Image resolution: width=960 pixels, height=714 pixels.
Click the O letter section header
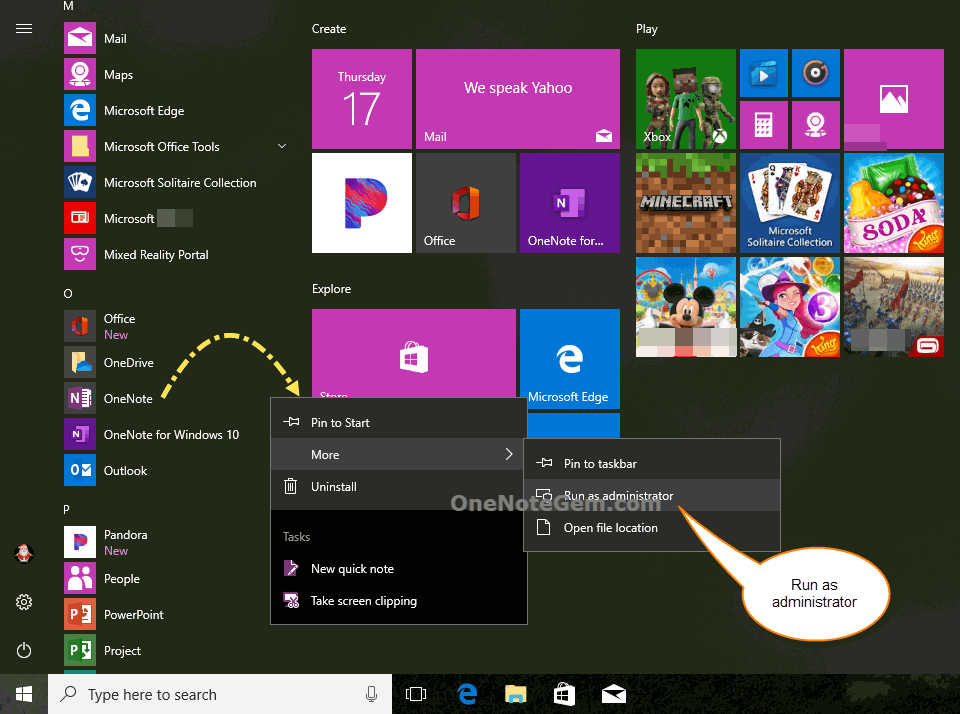68,293
